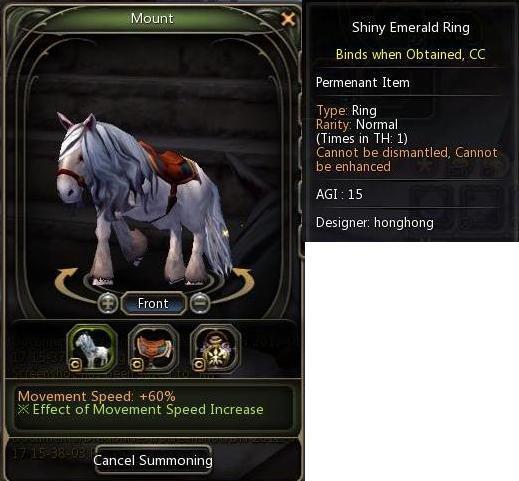Click the Permenant Item label
Viewport: 519px width, 481px height.
(x=363, y=82)
